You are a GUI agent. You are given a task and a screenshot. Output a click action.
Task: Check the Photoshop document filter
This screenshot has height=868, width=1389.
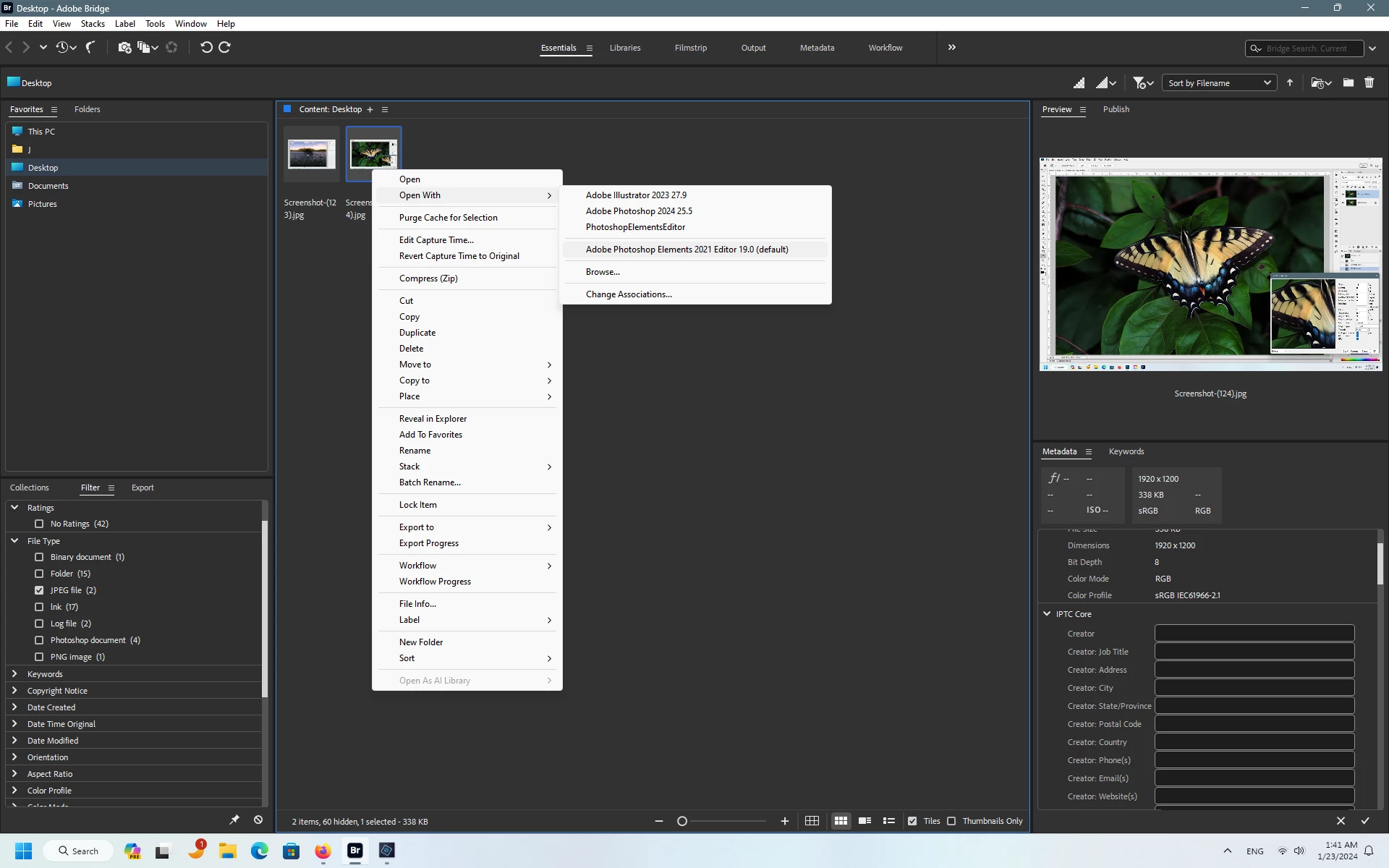click(x=39, y=640)
